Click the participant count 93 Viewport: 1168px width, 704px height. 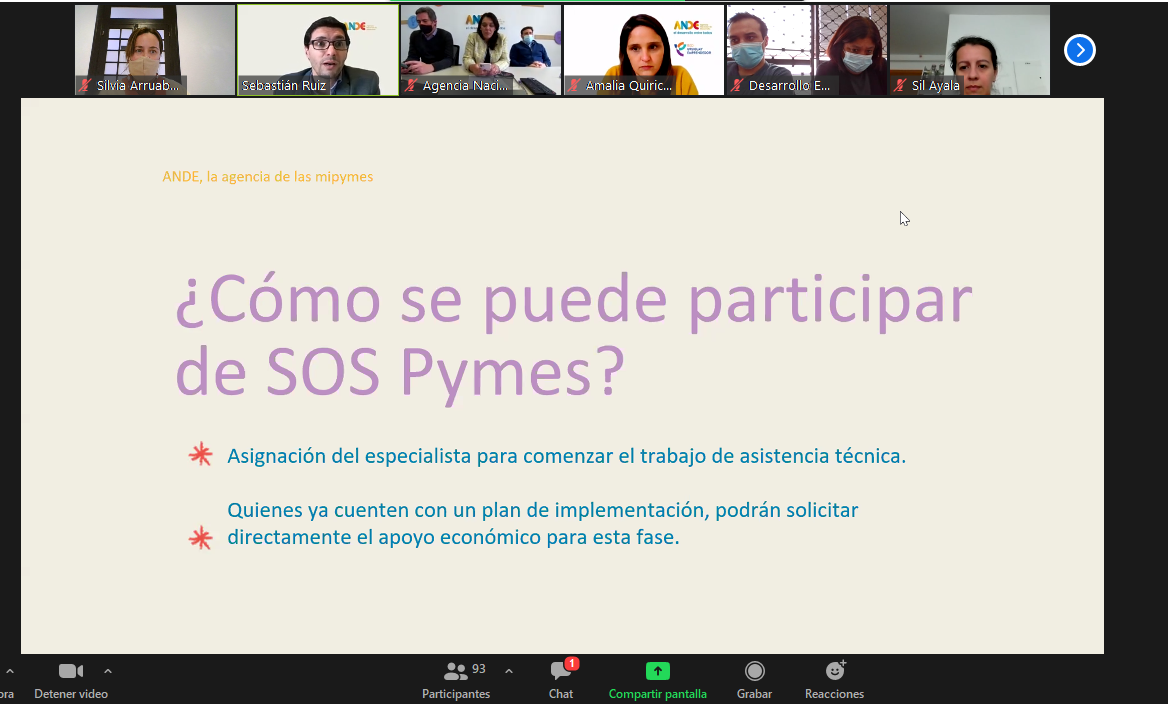pos(479,669)
